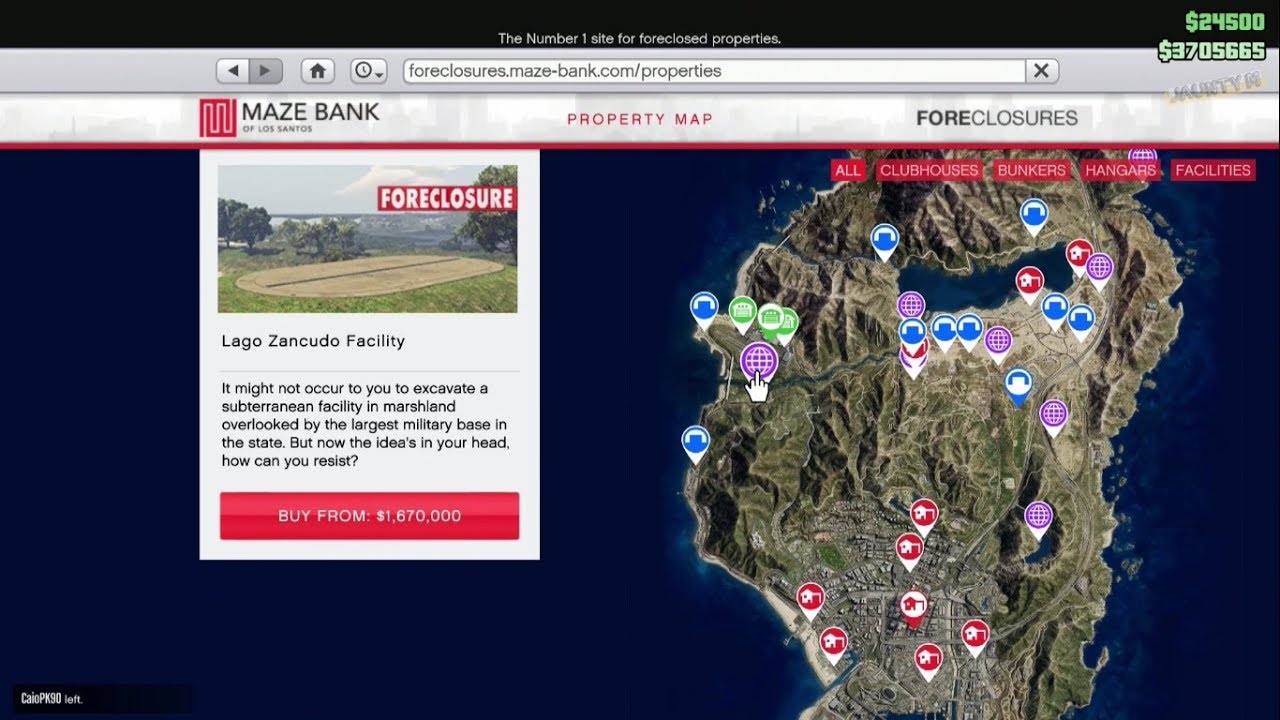Viewport: 1280px width, 720px height.
Task: Switch to the FACILITIES filter tab
Action: (x=1212, y=170)
